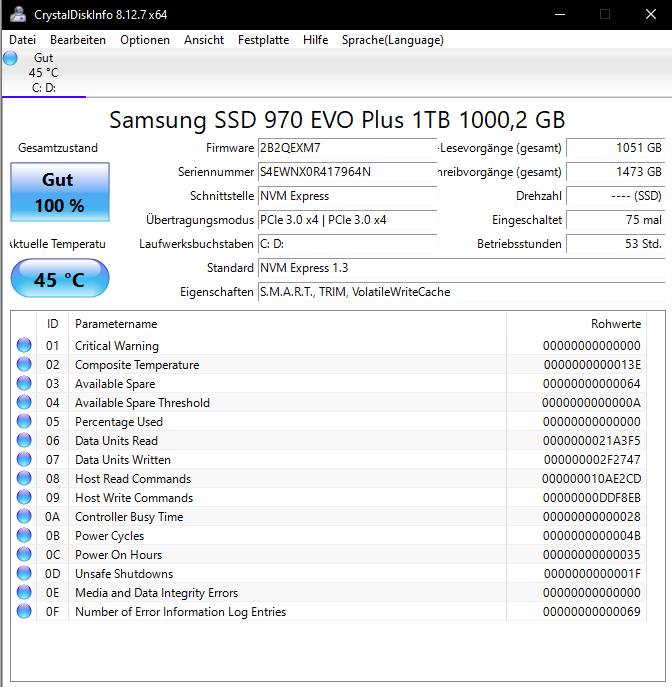Click status circle of Data Units Written row
The height and width of the screenshot is (687, 672).
24,459
